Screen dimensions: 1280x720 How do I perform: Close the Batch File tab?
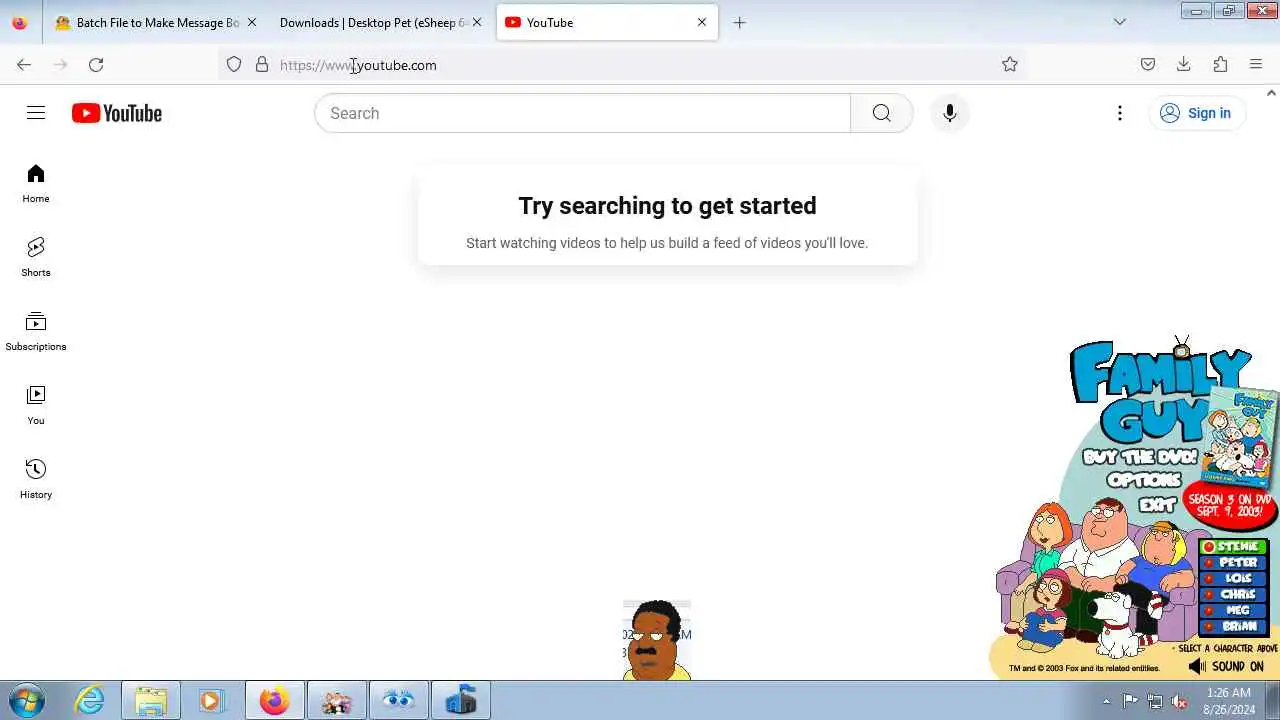click(x=252, y=22)
